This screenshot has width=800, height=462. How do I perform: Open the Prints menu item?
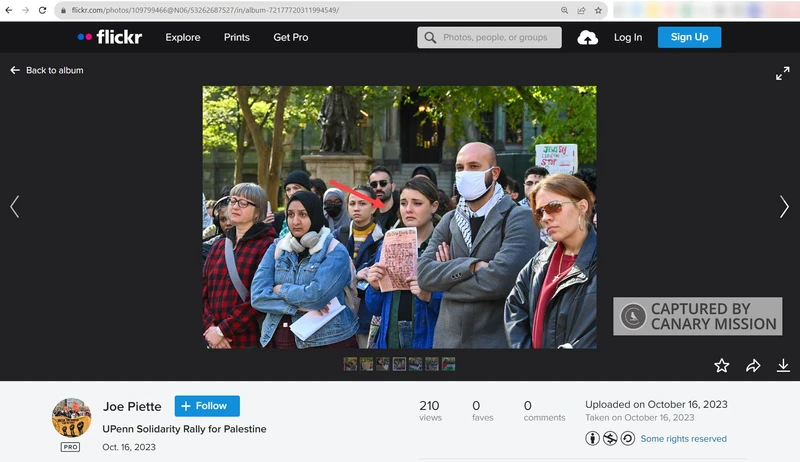click(237, 37)
